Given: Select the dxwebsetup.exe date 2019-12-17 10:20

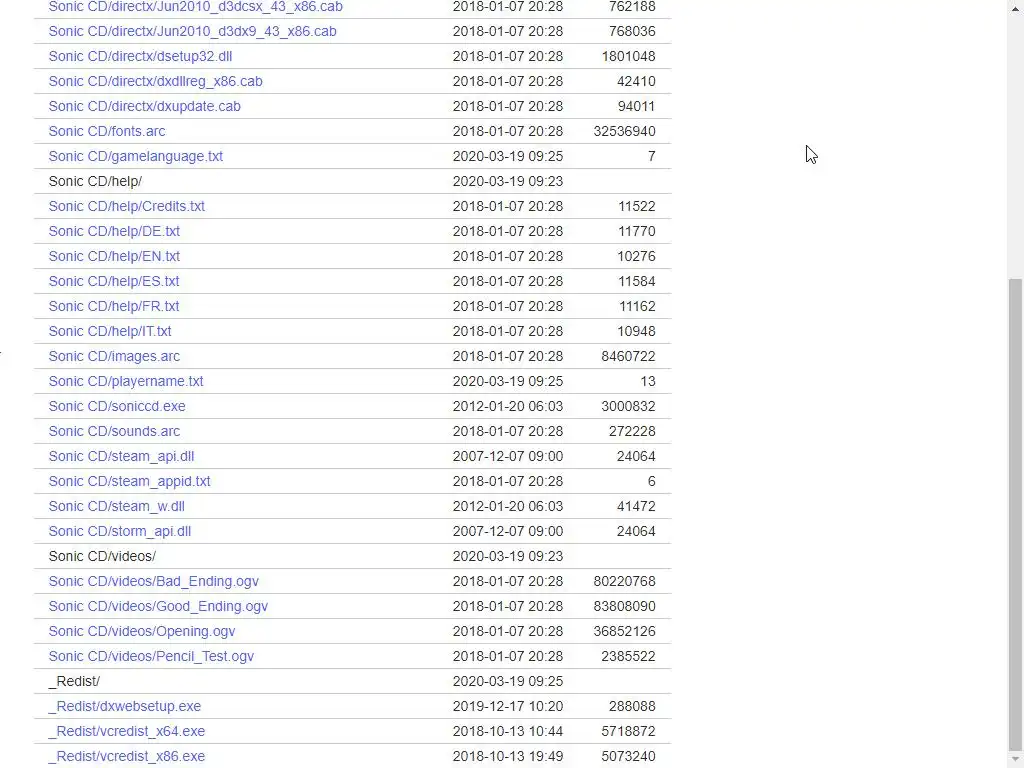Looking at the screenshot, I should coord(507,707).
